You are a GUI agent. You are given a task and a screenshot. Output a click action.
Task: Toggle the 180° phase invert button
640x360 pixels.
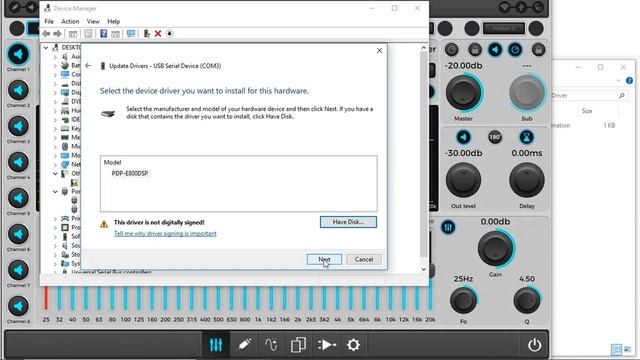click(495, 137)
